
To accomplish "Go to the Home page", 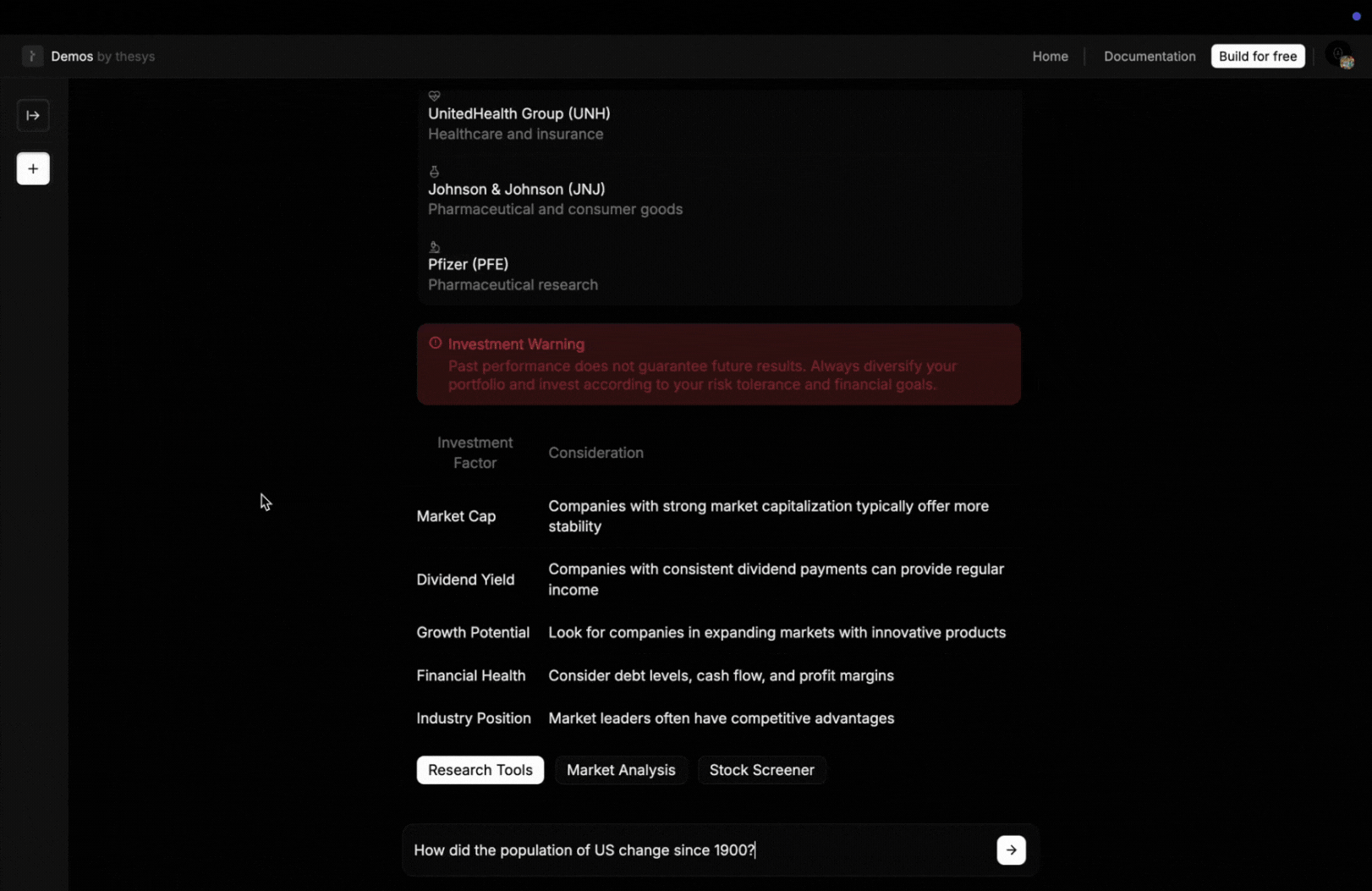I will pyautogui.click(x=1050, y=56).
